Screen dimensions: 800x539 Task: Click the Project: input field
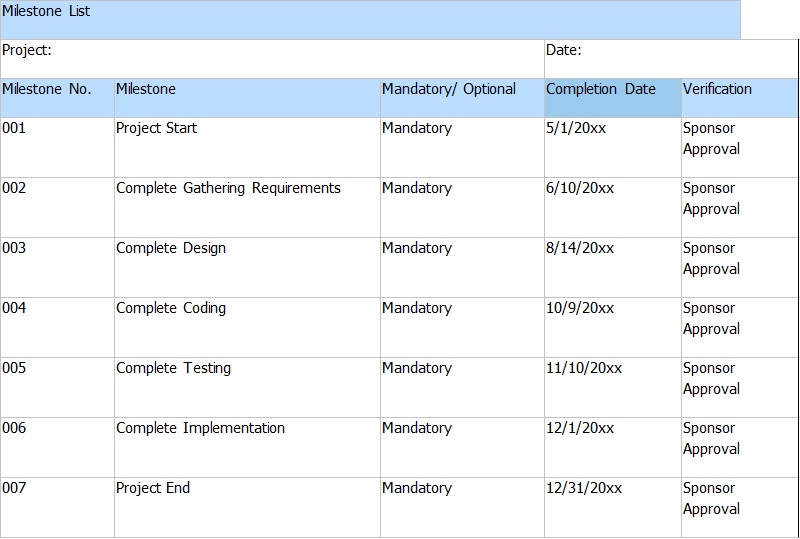(272, 59)
